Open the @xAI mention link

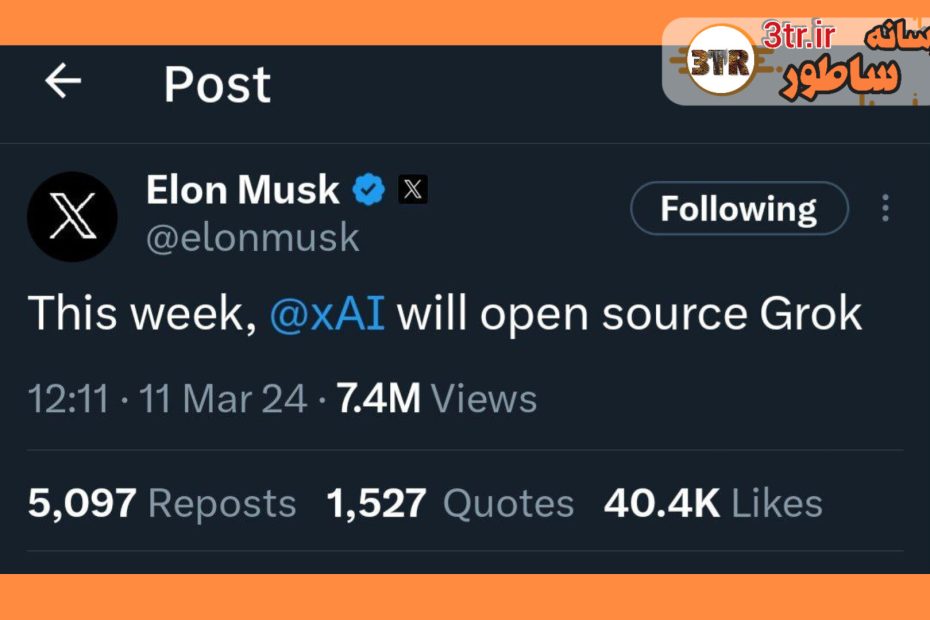pos(327,314)
